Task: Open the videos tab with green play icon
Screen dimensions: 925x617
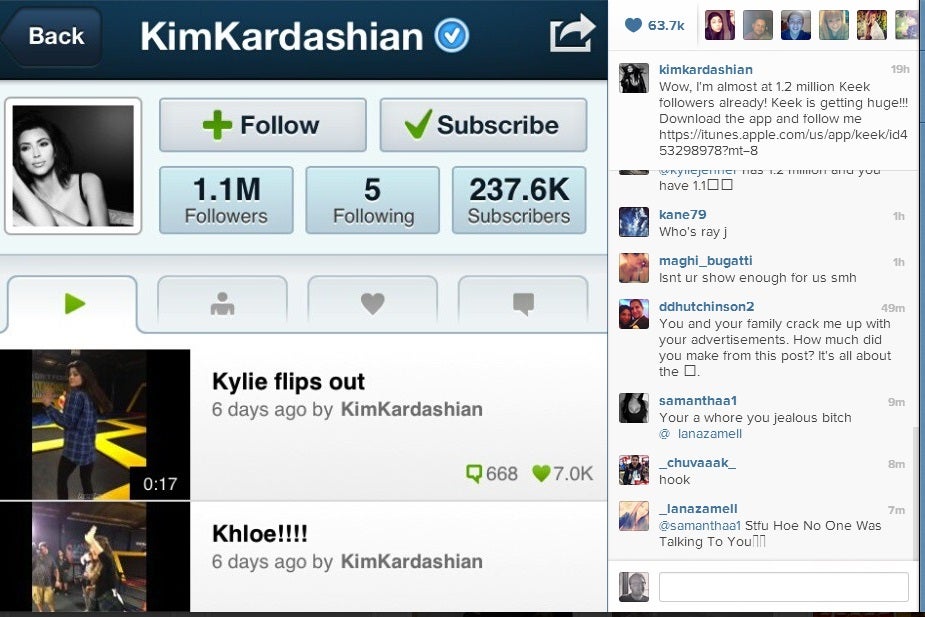Action: pos(73,304)
